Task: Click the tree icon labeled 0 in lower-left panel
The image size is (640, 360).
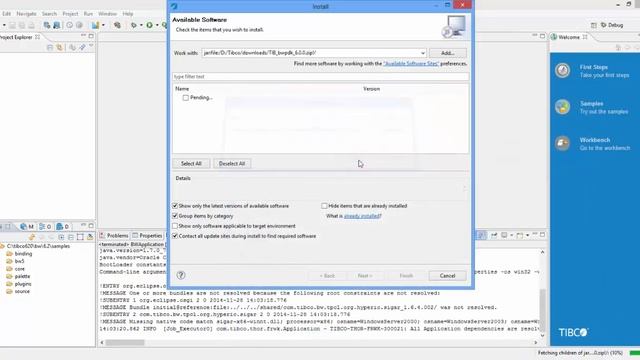Action: point(42,227)
